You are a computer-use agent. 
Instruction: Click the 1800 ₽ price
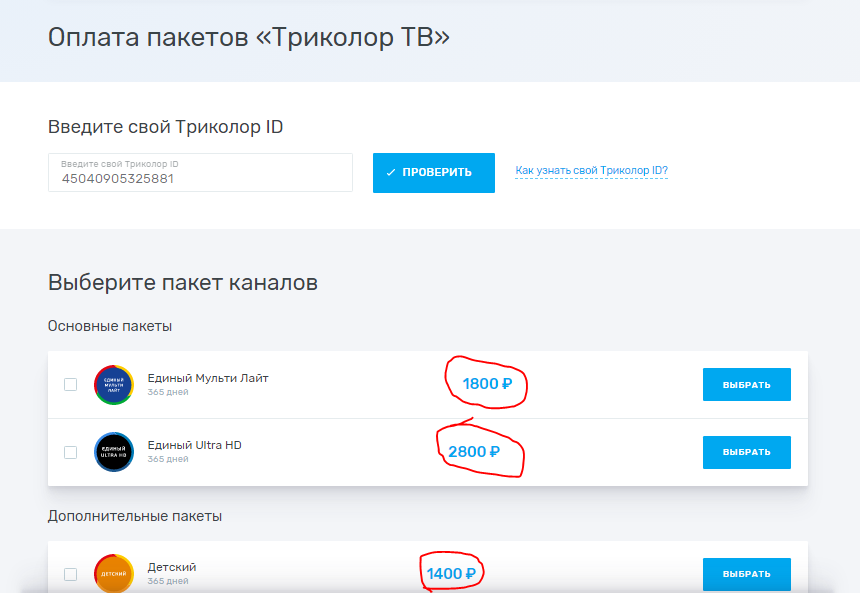[487, 383]
